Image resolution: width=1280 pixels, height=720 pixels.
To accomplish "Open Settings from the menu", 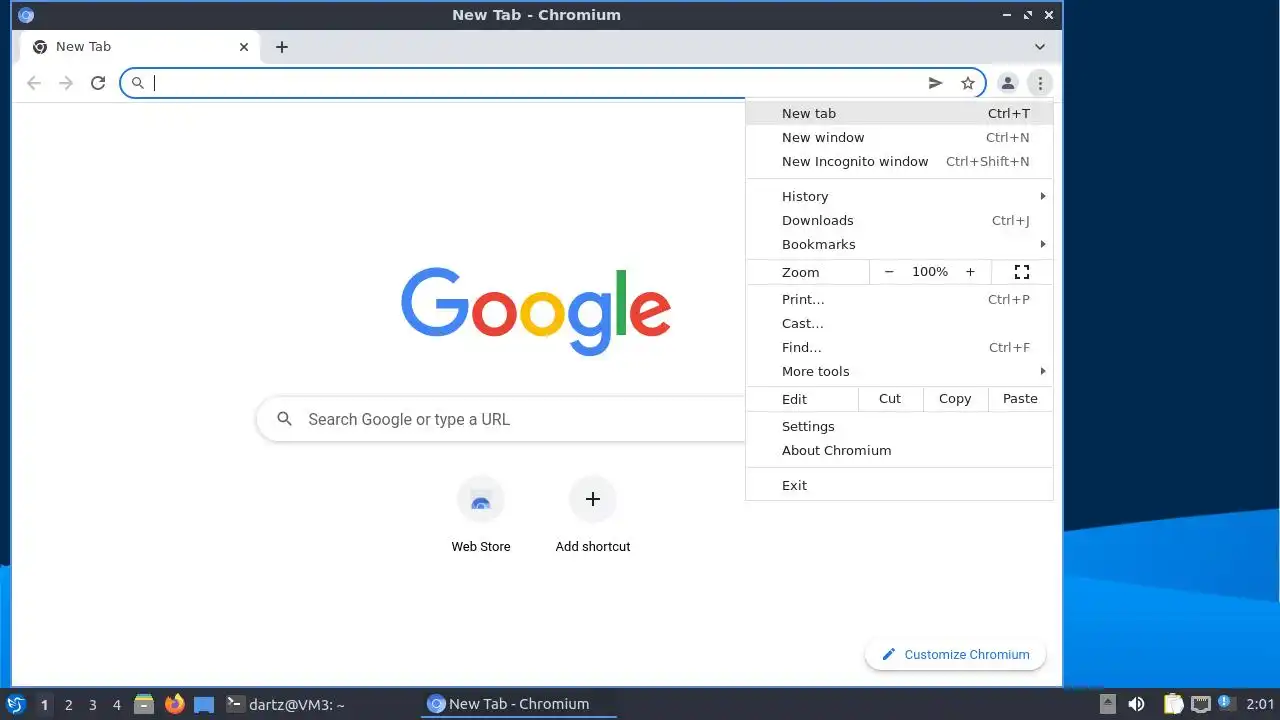I will (x=899, y=426).
